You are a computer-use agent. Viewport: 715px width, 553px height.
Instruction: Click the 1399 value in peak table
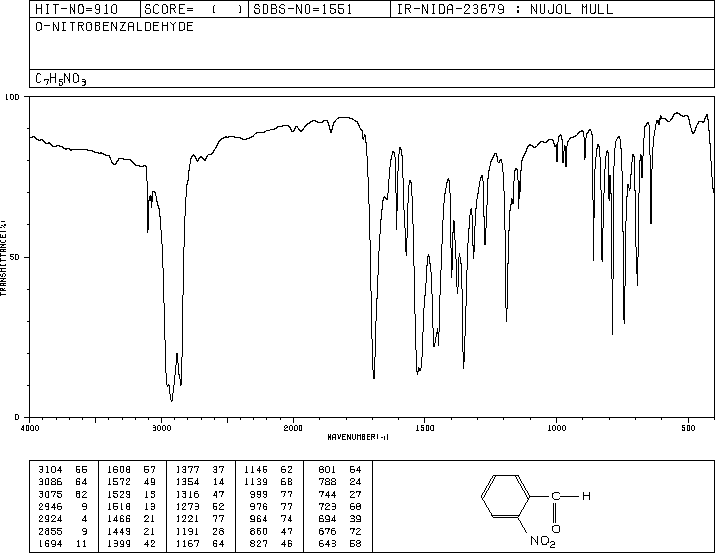pyautogui.click(x=119, y=543)
